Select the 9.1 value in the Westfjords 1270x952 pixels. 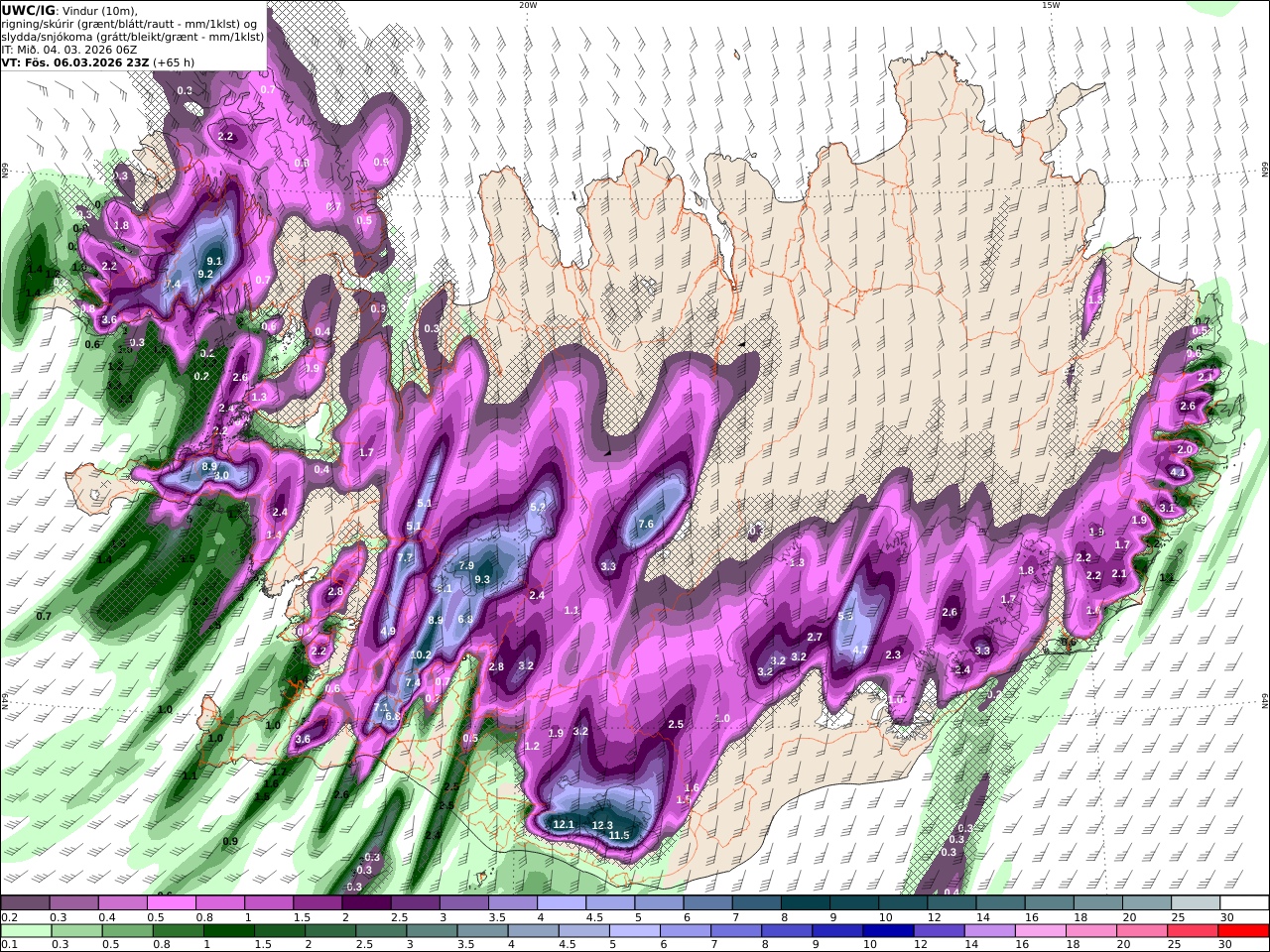(213, 261)
